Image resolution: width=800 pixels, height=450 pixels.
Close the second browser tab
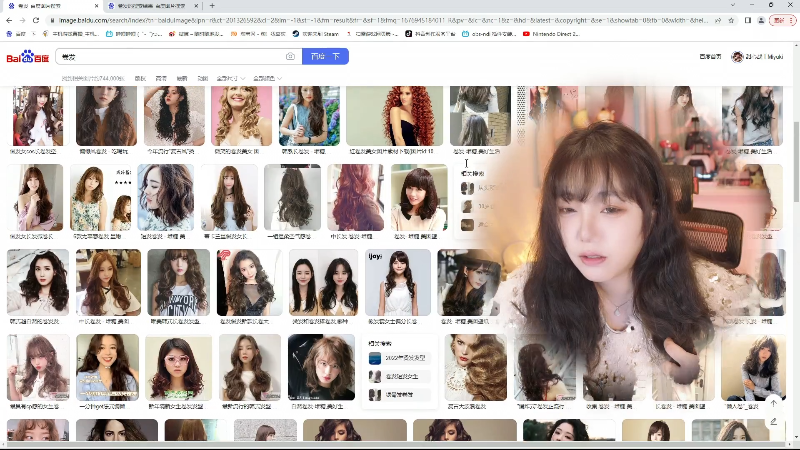click(196, 6)
